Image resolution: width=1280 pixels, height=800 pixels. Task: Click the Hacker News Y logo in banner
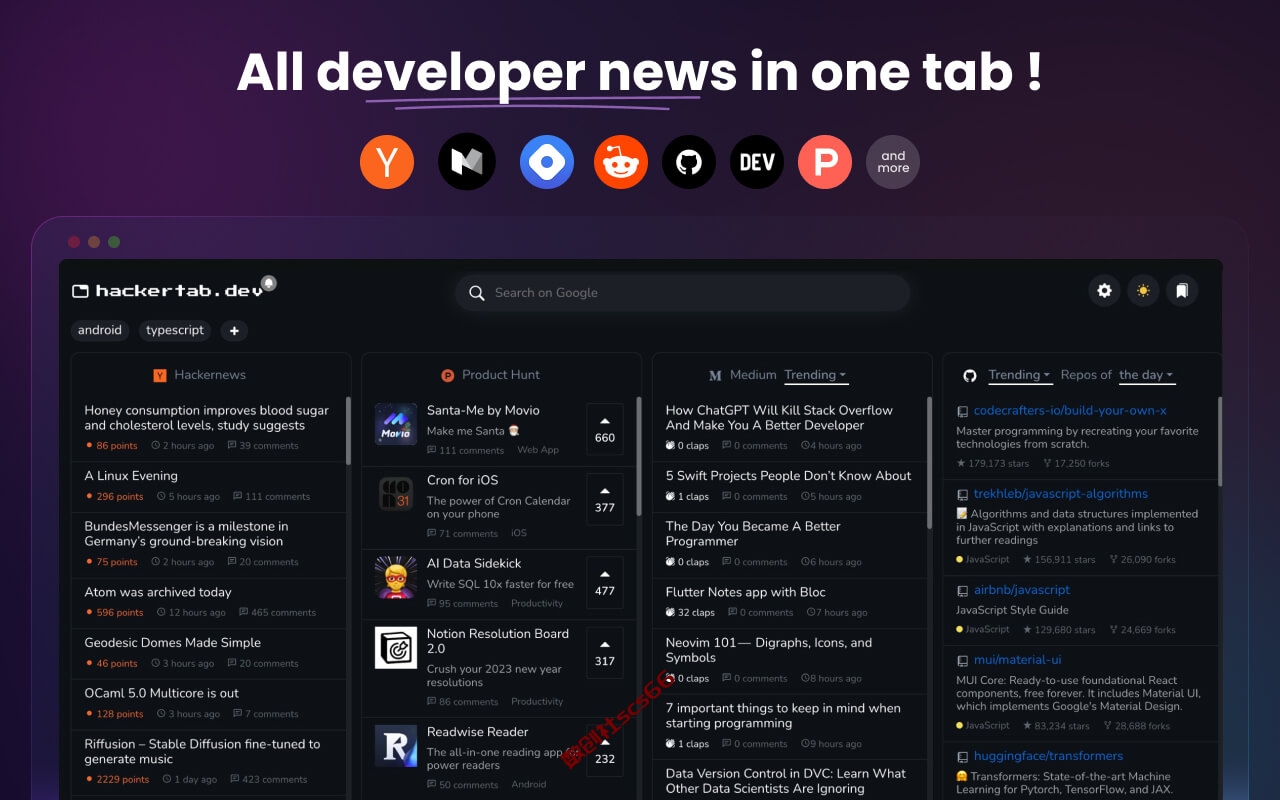pos(387,161)
